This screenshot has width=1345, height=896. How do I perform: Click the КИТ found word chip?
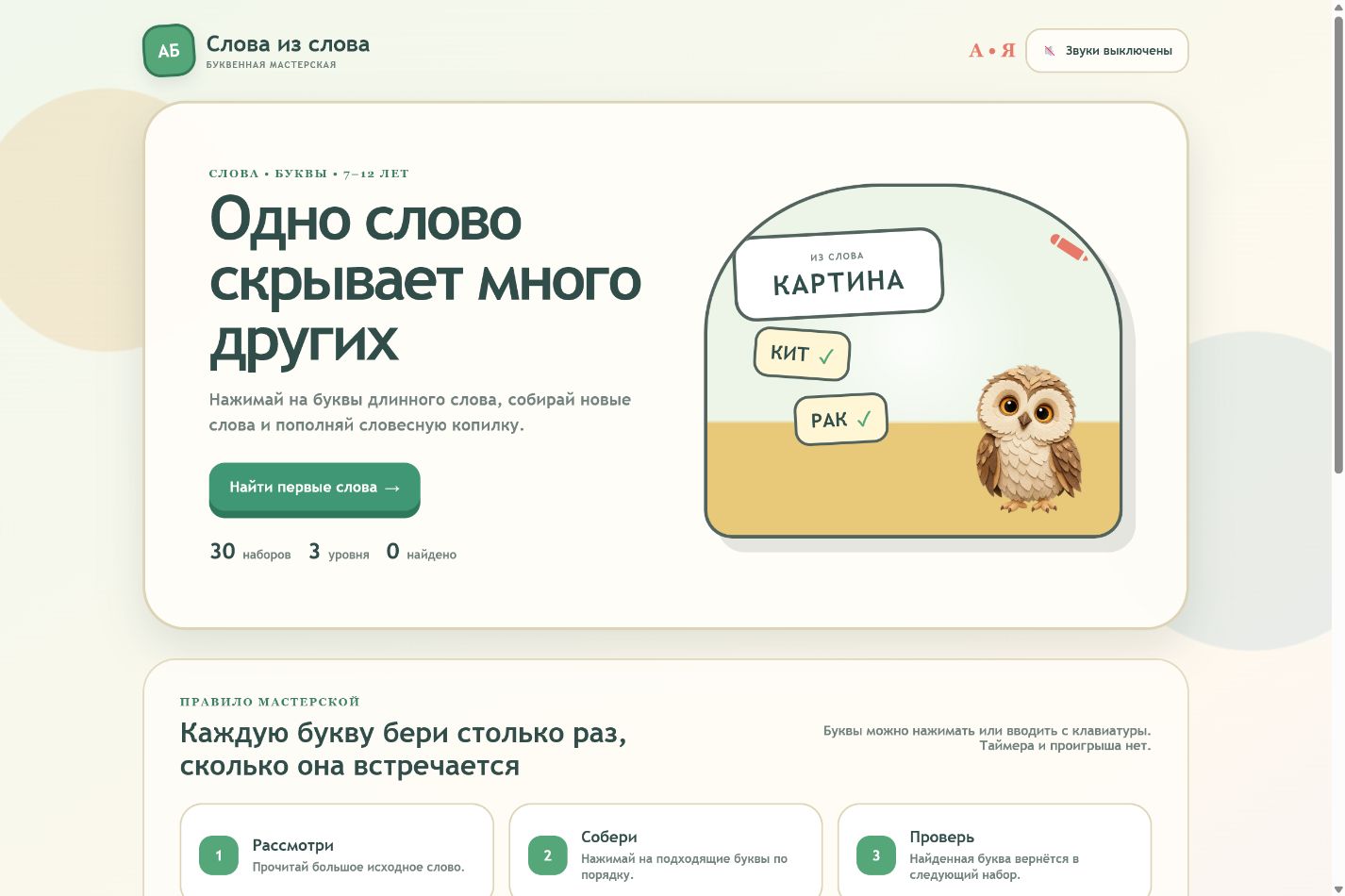(802, 354)
